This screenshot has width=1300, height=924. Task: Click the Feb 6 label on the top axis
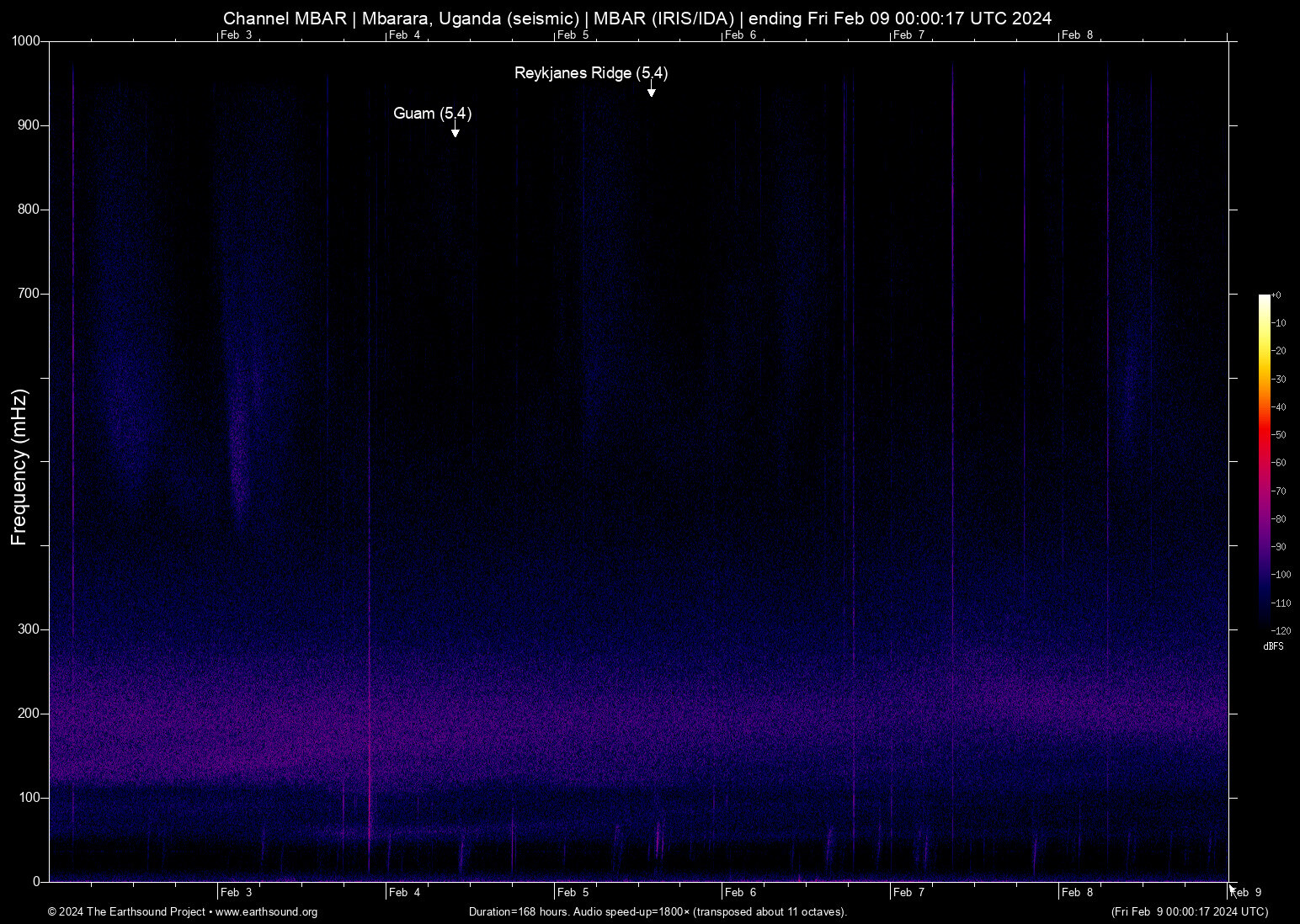click(x=741, y=35)
